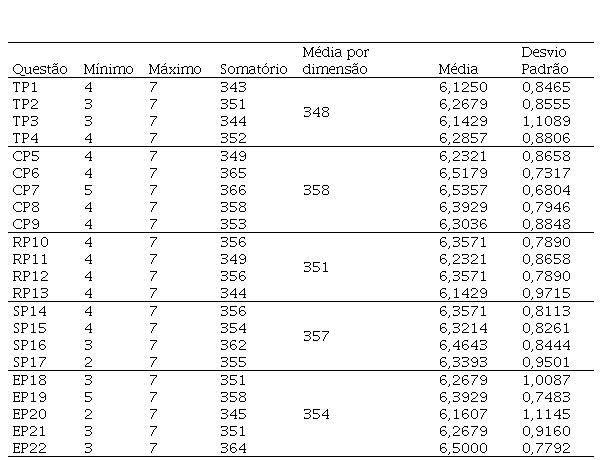Click the TP1 row label
The image size is (616, 460).
tap(26, 88)
